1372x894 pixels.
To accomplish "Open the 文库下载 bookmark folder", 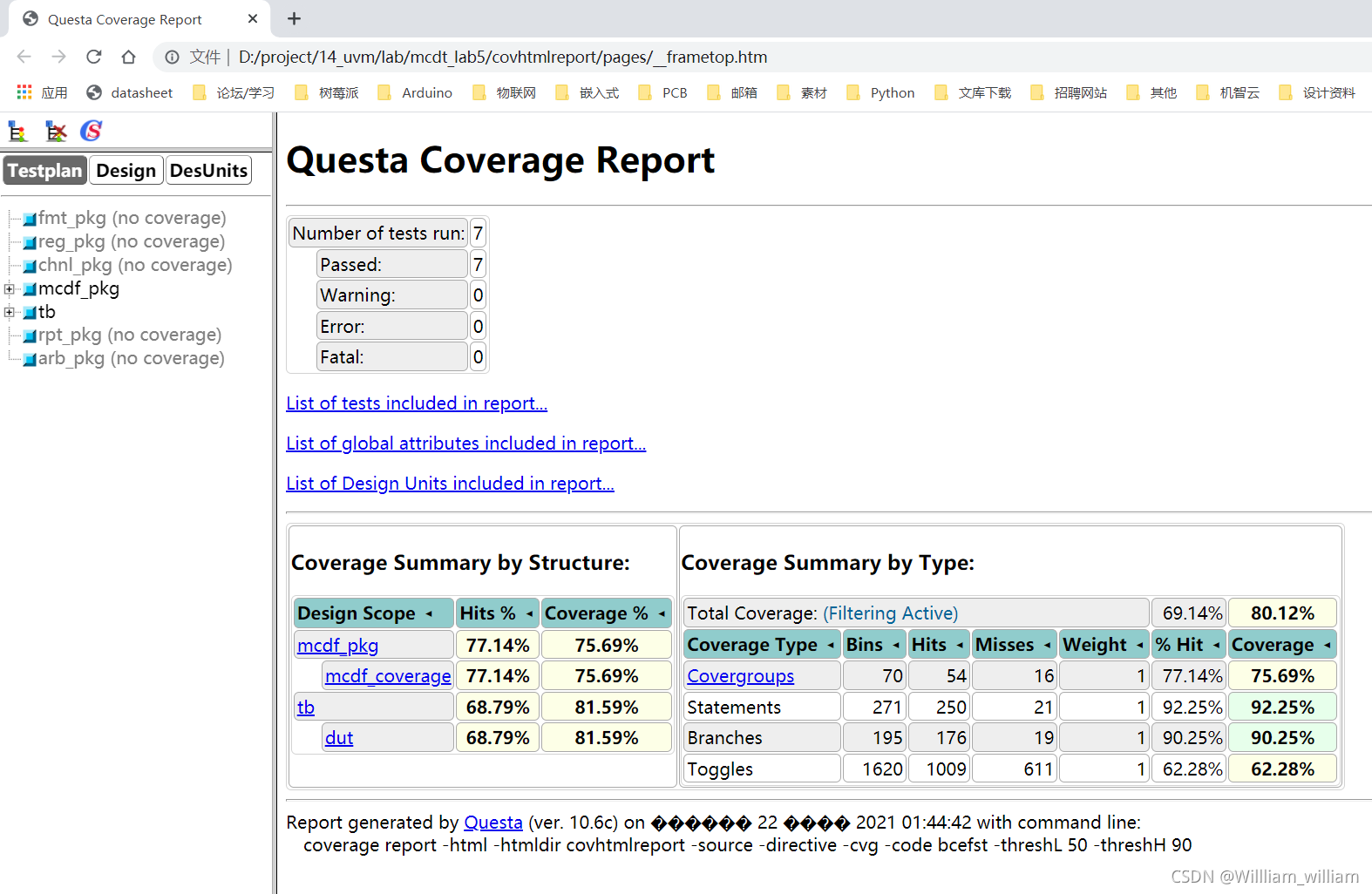I will point(973,92).
